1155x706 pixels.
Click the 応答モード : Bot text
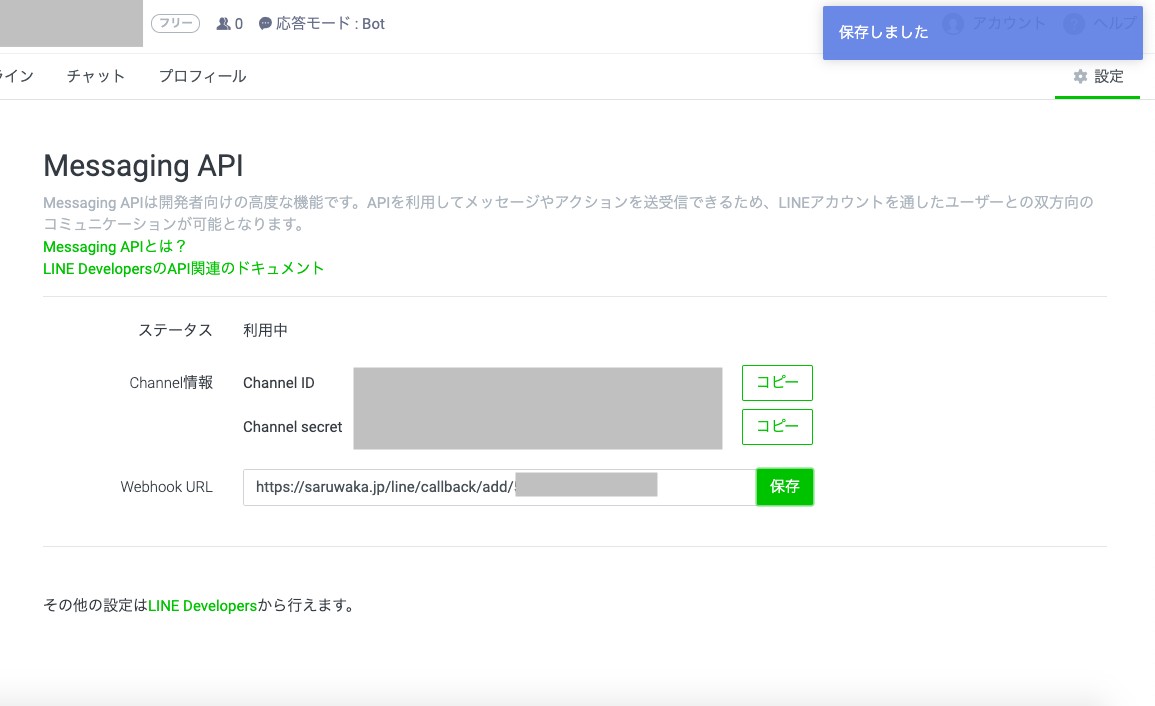tap(330, 24)
